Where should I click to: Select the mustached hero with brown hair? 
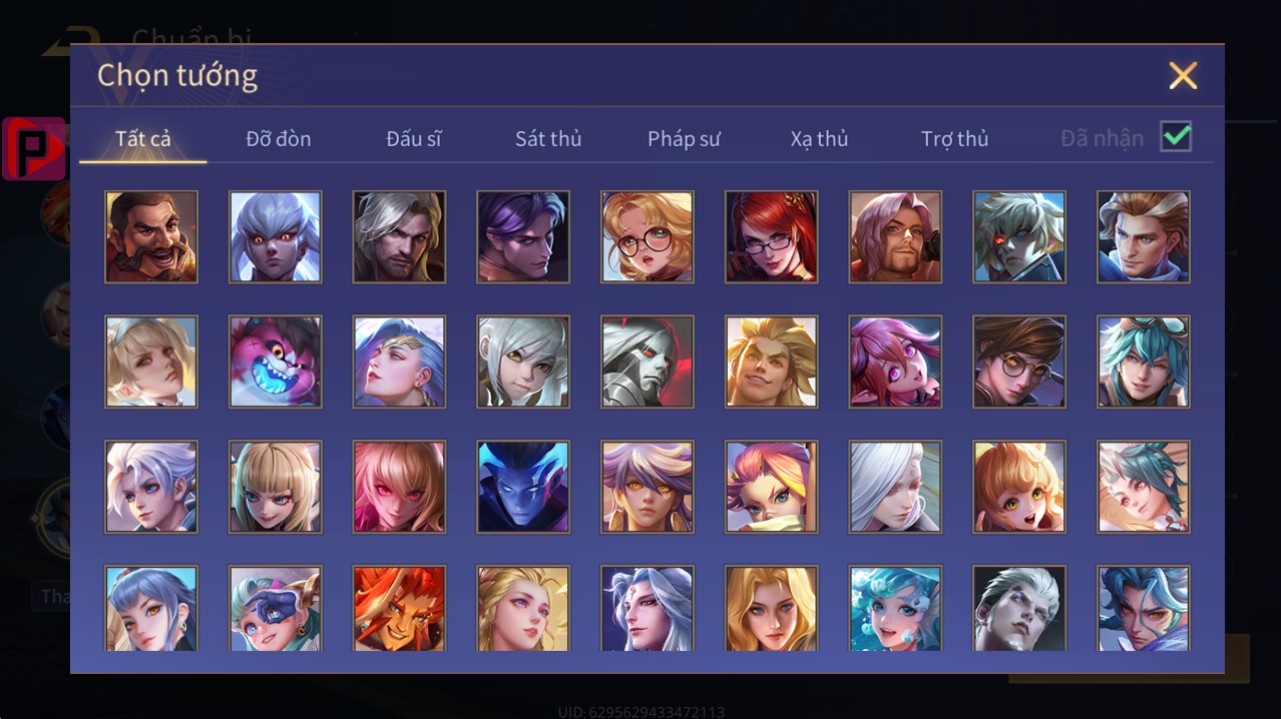click(x=151, y=237)
